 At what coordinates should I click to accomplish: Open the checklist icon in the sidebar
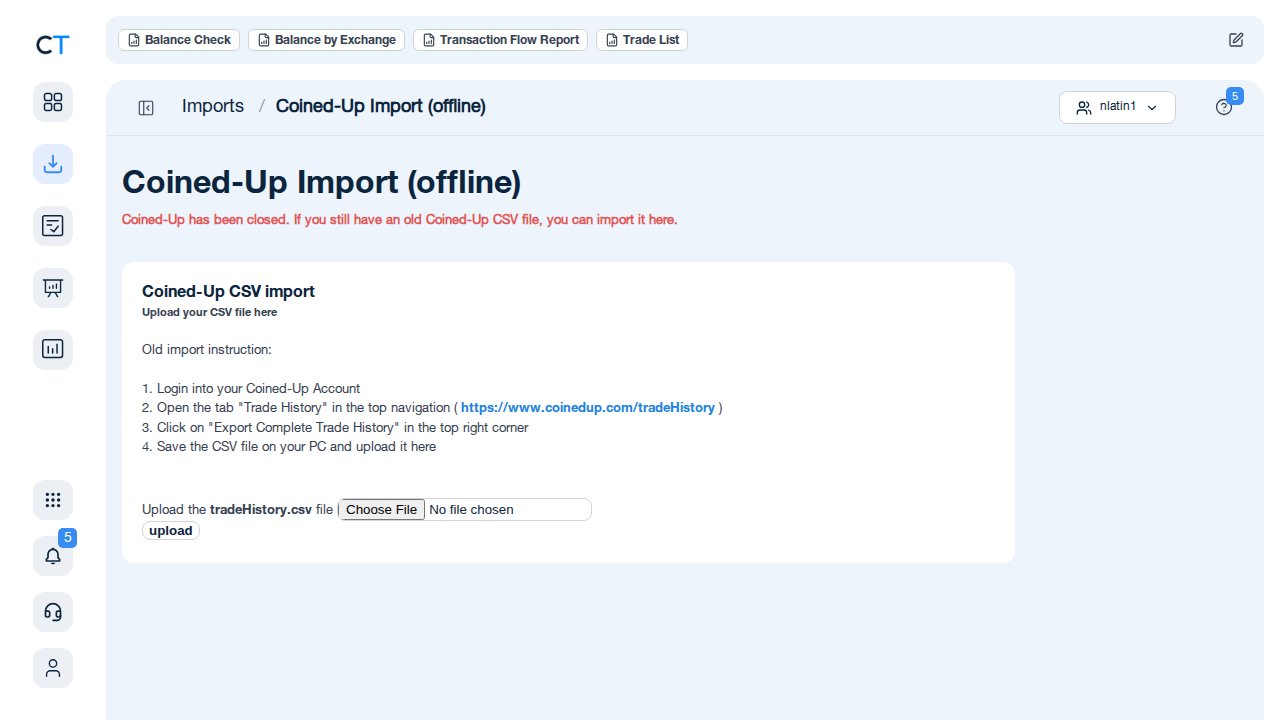[53, 226]
